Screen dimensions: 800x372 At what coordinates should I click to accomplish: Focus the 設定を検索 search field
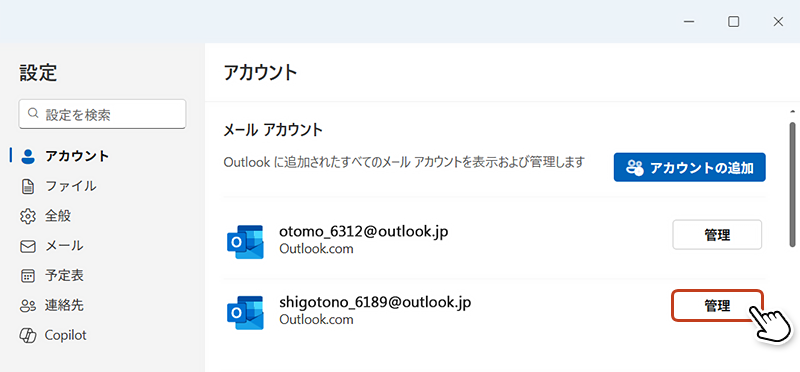(x=102, y=114)
